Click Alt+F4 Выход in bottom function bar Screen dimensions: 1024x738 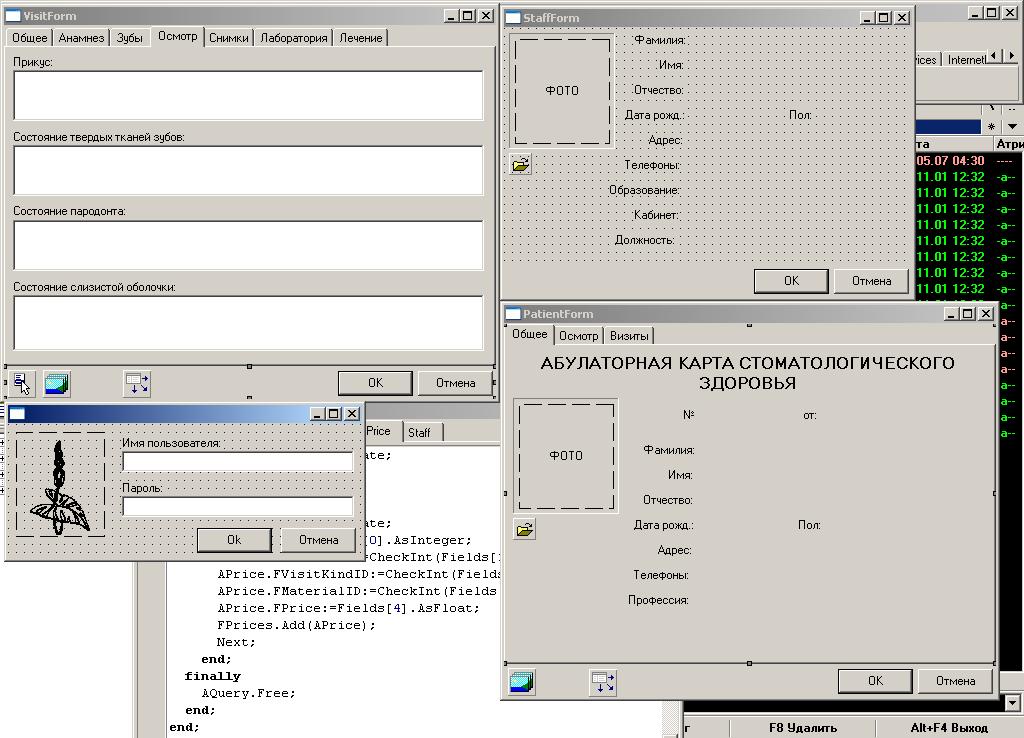coord(949,728)
